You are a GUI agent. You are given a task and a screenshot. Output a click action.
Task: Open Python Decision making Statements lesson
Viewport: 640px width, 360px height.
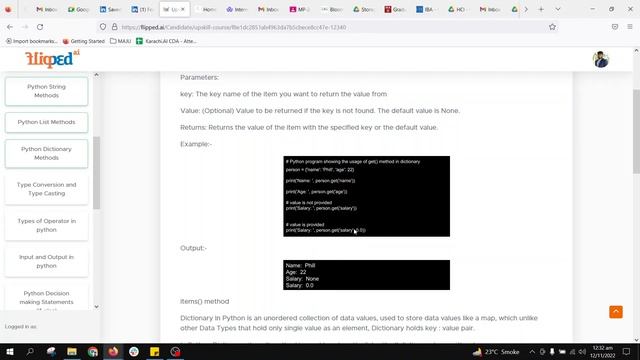pos(47,298)
